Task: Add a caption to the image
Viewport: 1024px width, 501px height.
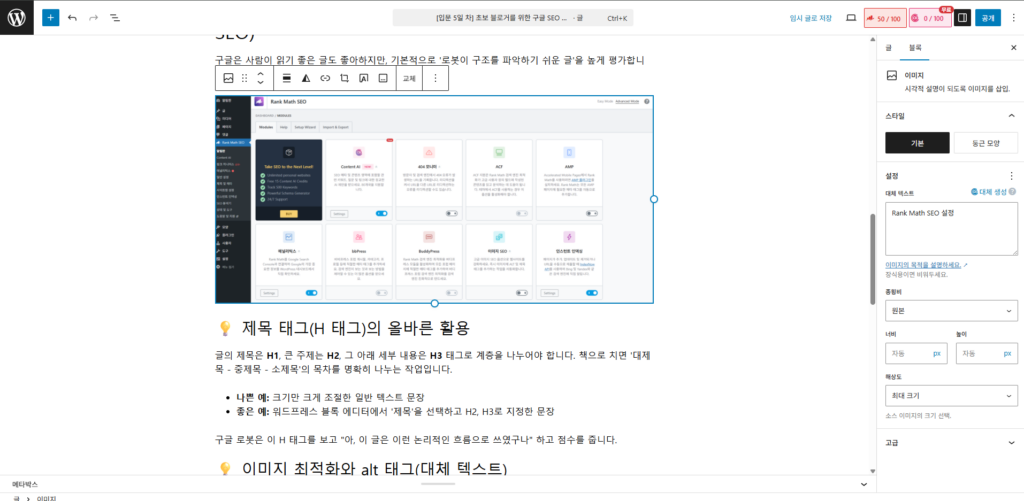Action: coord(383,78)
